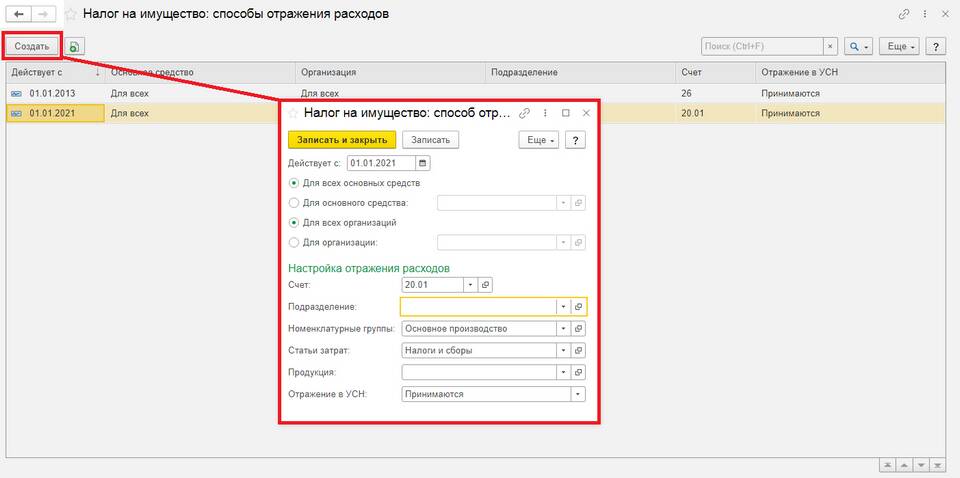The width and height of the screenshot is (960, 478).
Task: Click Записать и закрыть button
Action: pos(342,140)
